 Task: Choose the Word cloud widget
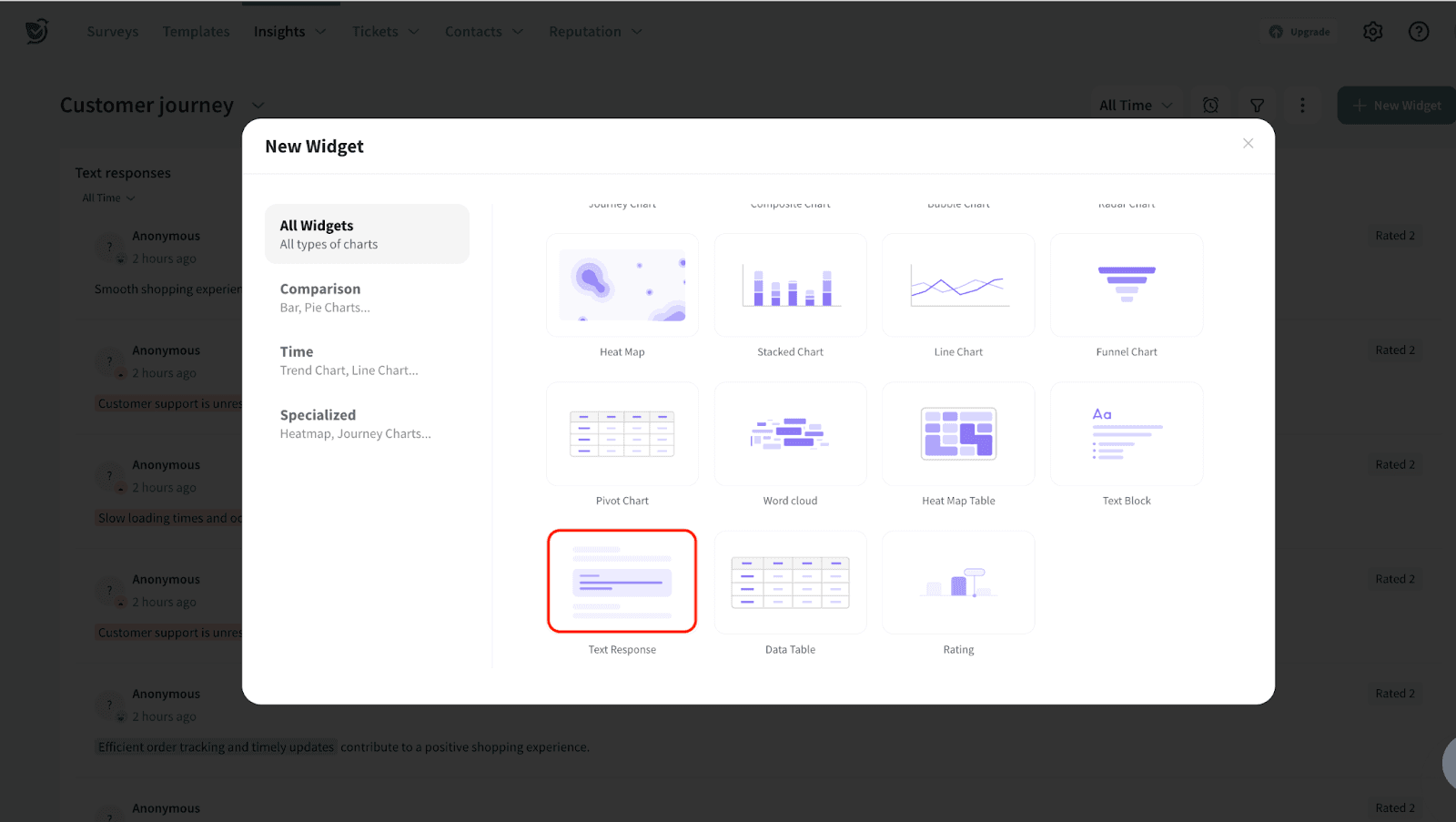790,434
